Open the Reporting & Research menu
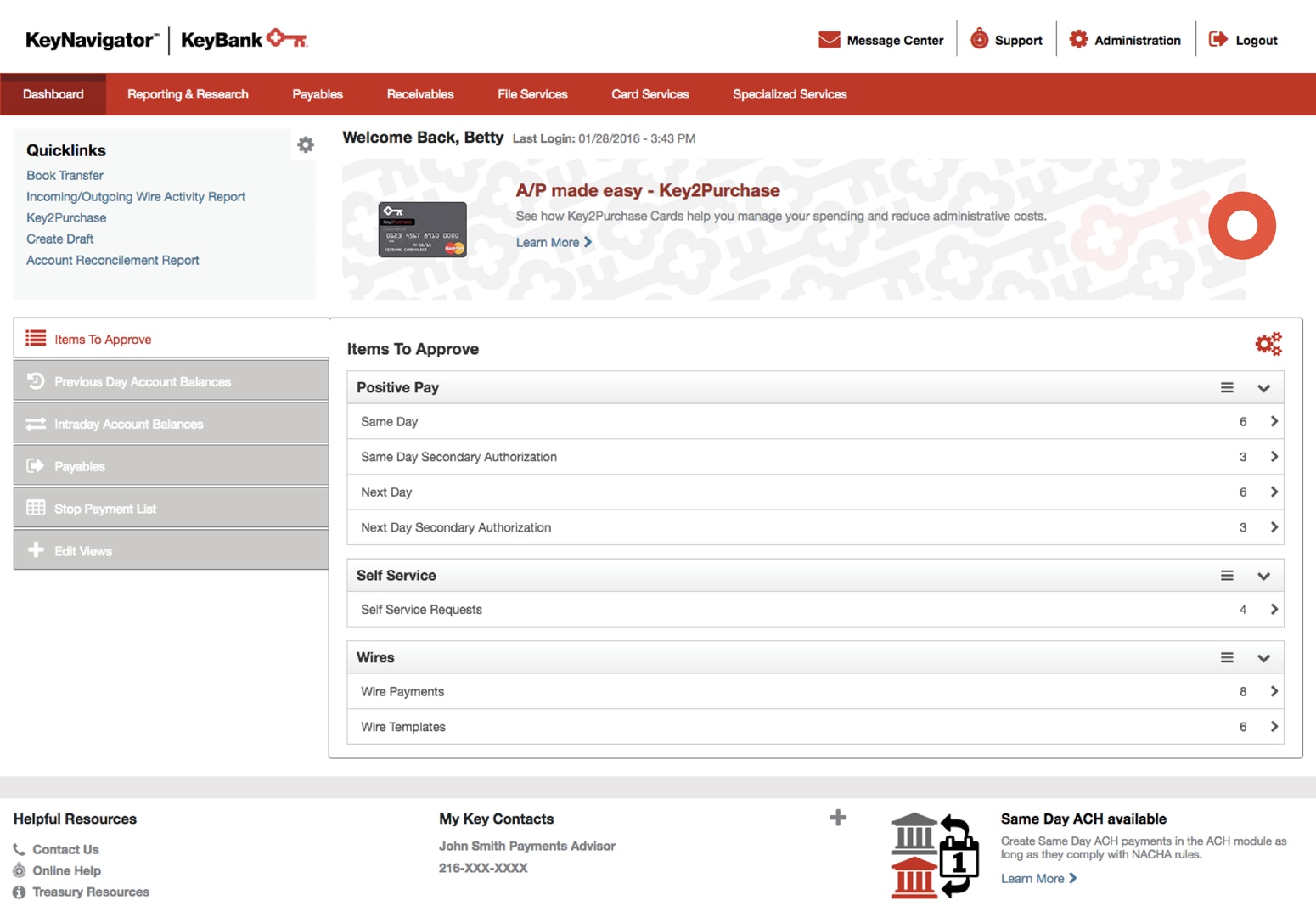 188,94
